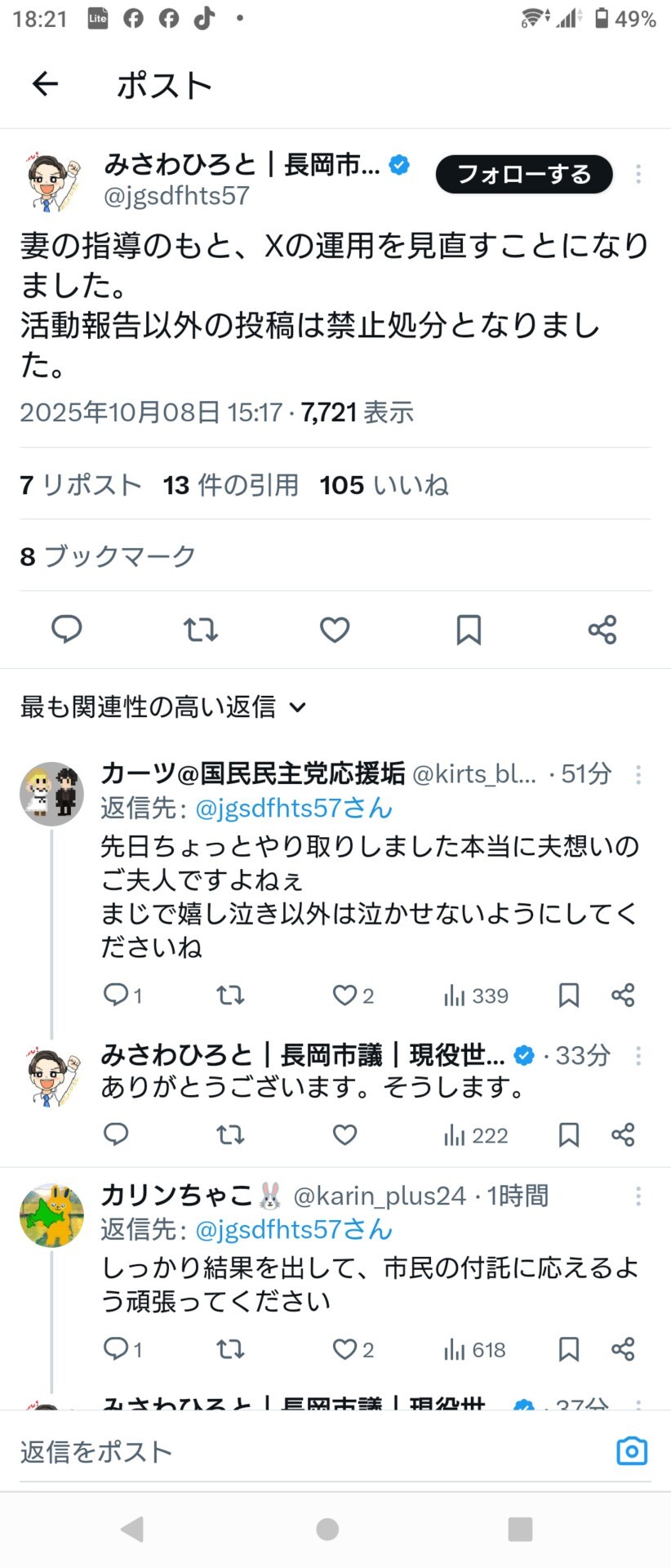Viewport: 671px width, 1568px height.
Task: Like the main post with the heart icon
Action: 335,629
